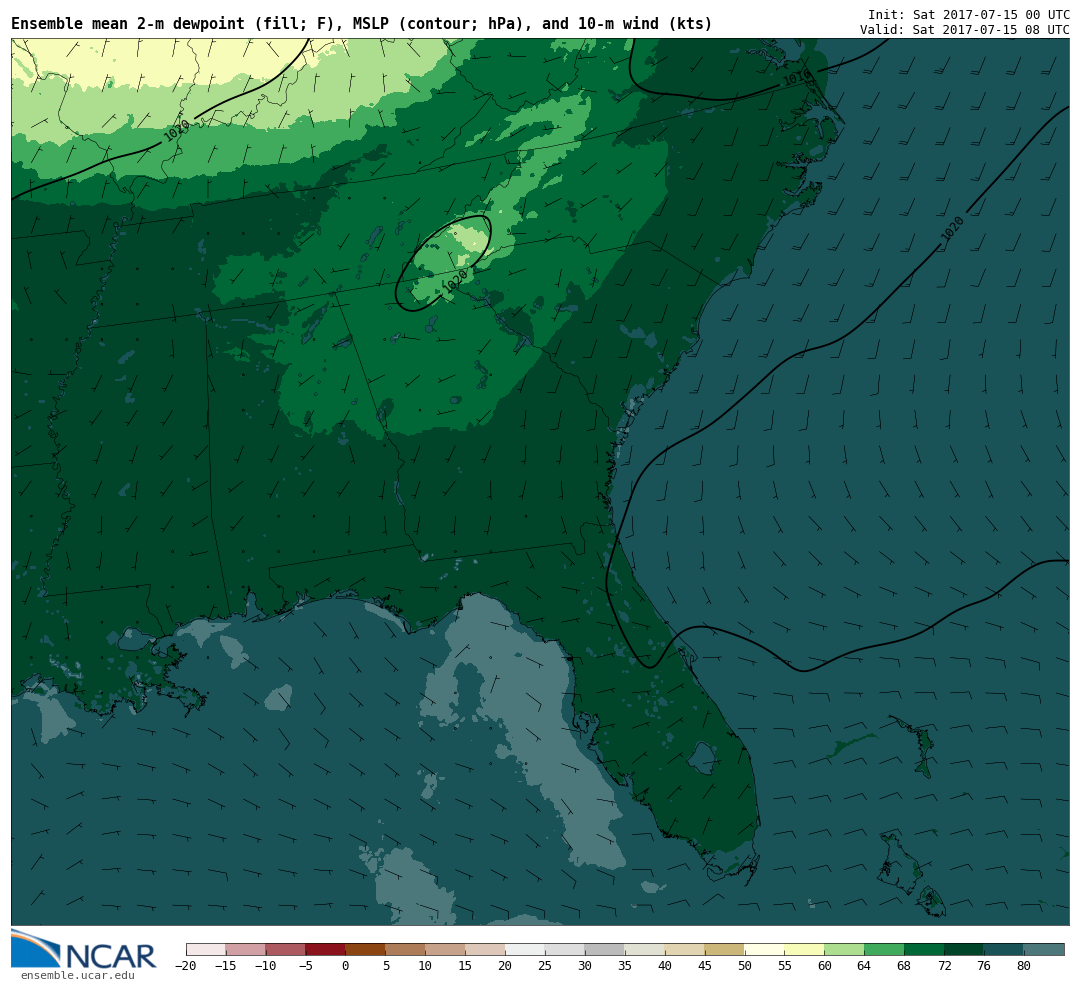This screenshot has height=988, width=1080.
Task: Click the 1016 isobar label near the coast
Action: 797,78
